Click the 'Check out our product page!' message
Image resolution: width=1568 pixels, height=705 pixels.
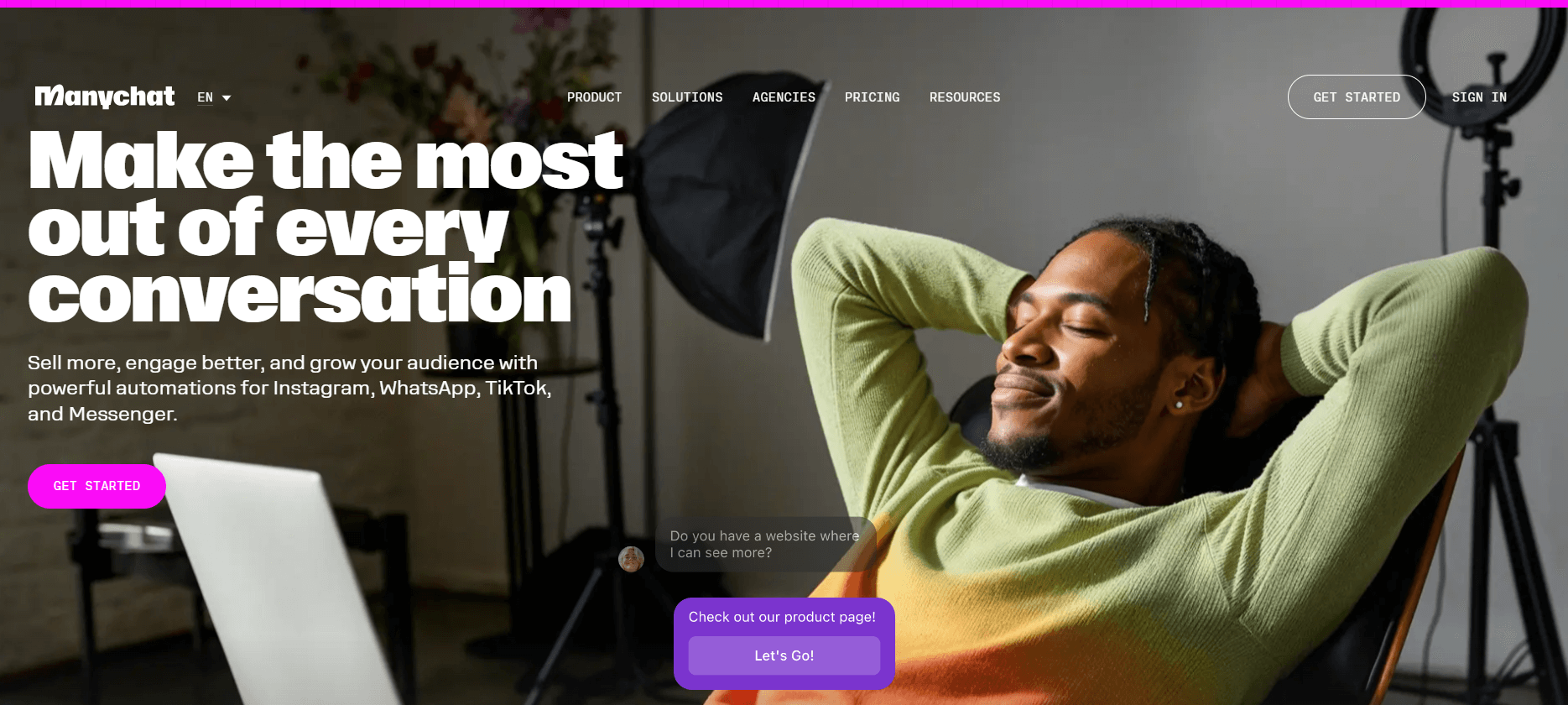782,617
